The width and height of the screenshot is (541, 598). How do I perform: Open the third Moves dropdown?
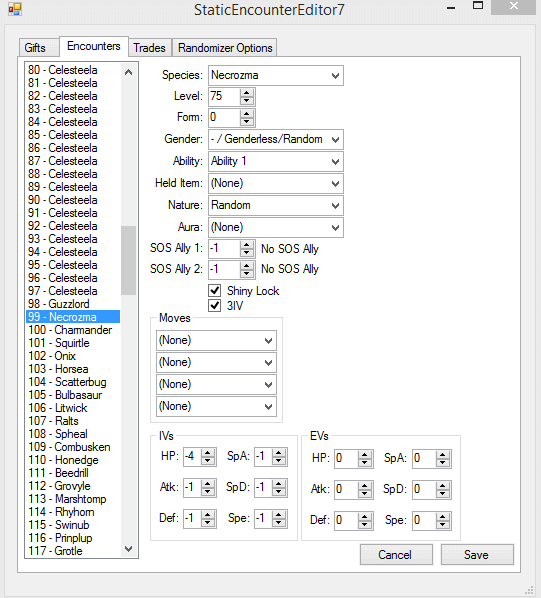(216, 384)
